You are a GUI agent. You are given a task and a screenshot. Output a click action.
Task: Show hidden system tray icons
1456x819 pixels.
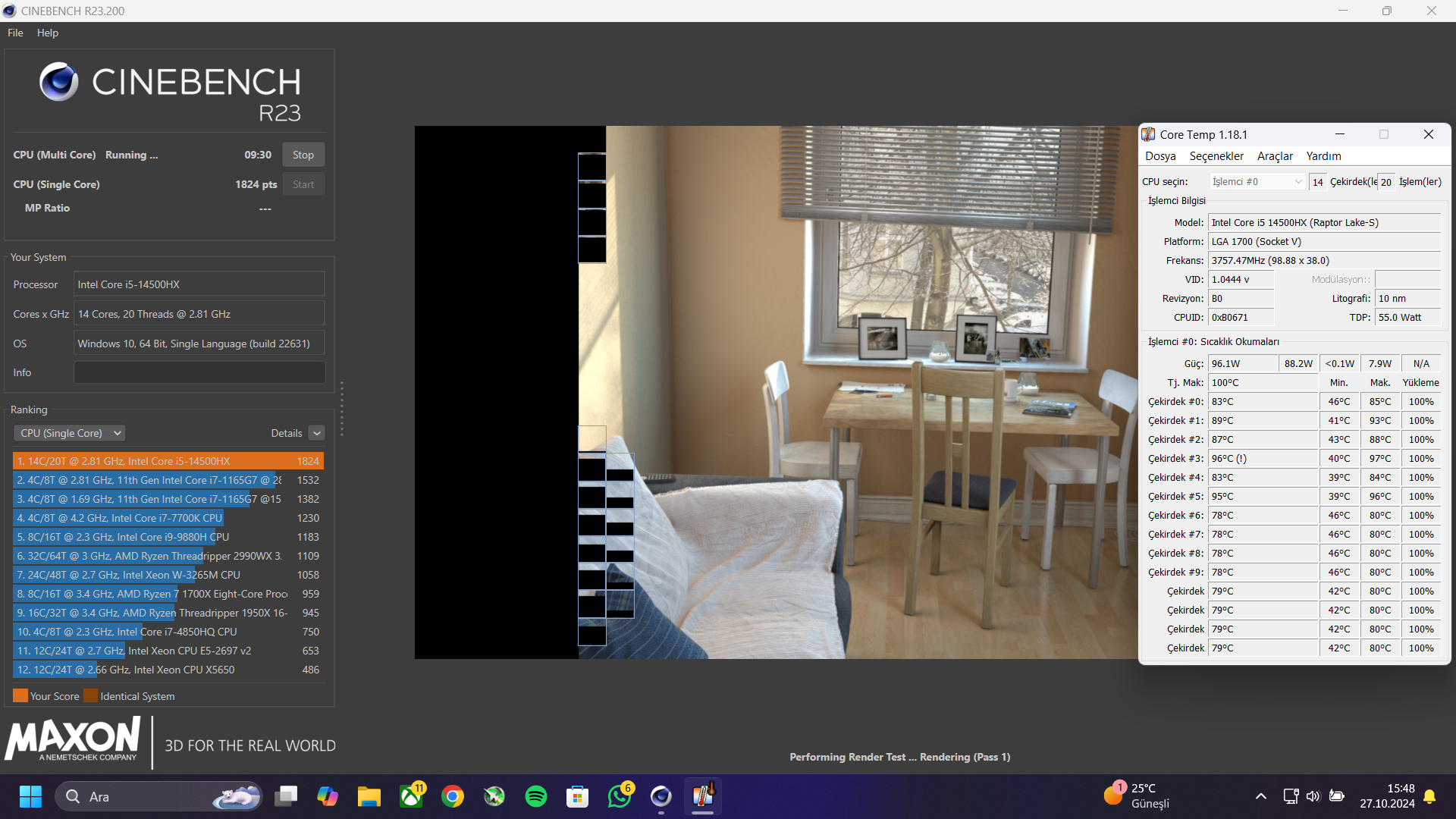point(1260,796)
